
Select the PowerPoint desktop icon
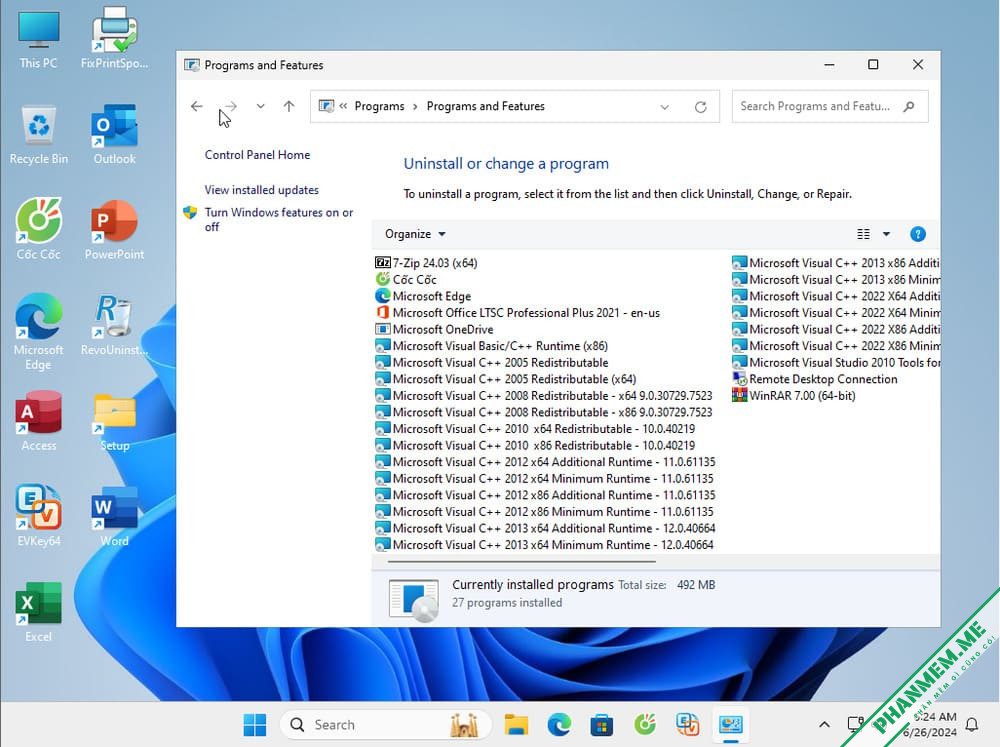coord(114,230)
